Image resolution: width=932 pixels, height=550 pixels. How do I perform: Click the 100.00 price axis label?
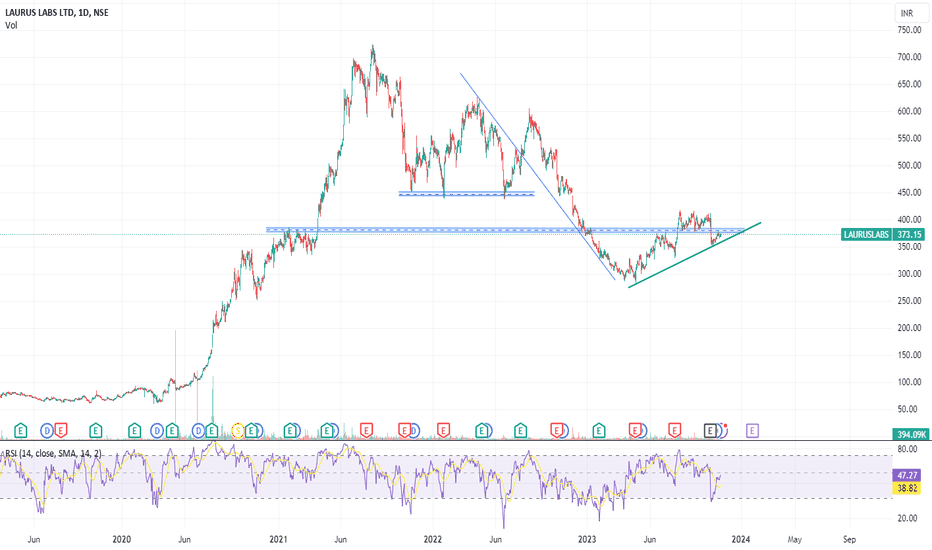909,382
